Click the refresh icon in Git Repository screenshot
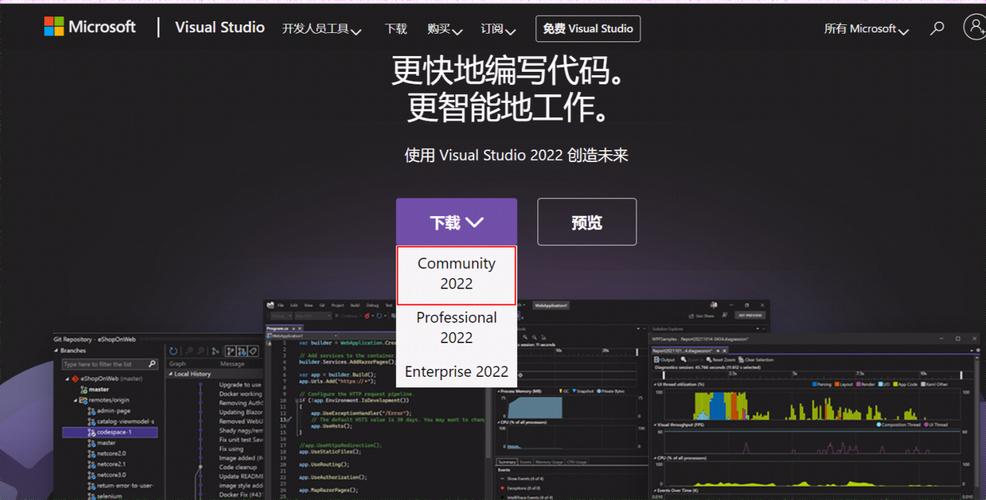 pyautogui.click(x=174, y=351)
